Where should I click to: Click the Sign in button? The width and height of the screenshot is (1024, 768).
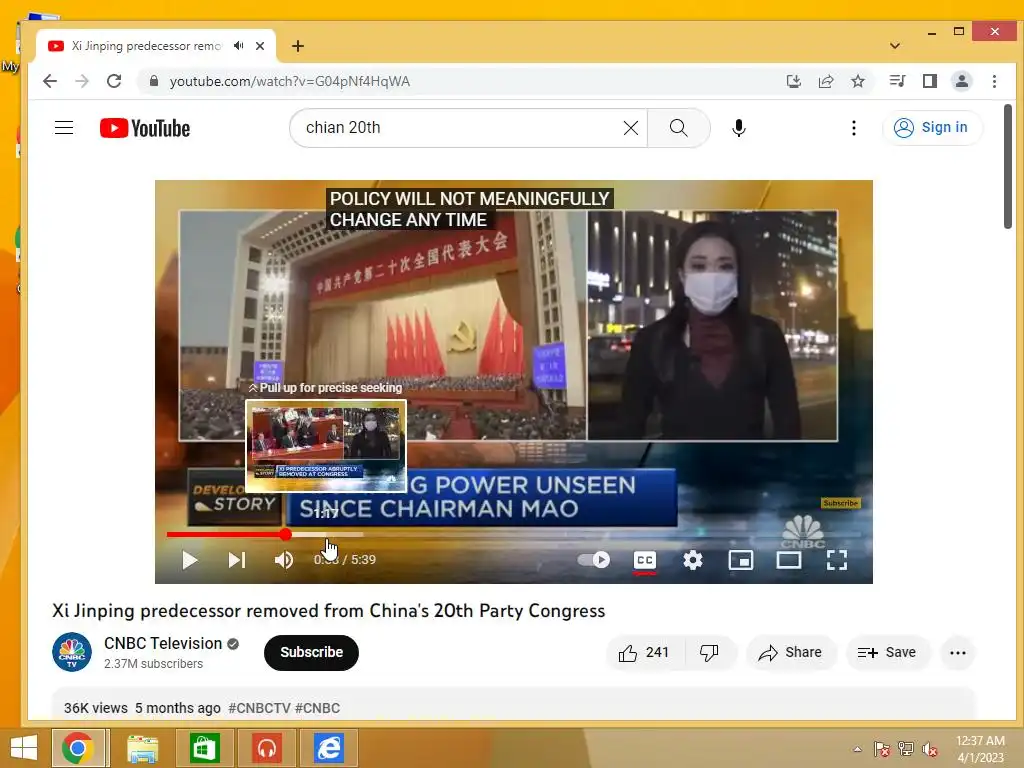932,127
